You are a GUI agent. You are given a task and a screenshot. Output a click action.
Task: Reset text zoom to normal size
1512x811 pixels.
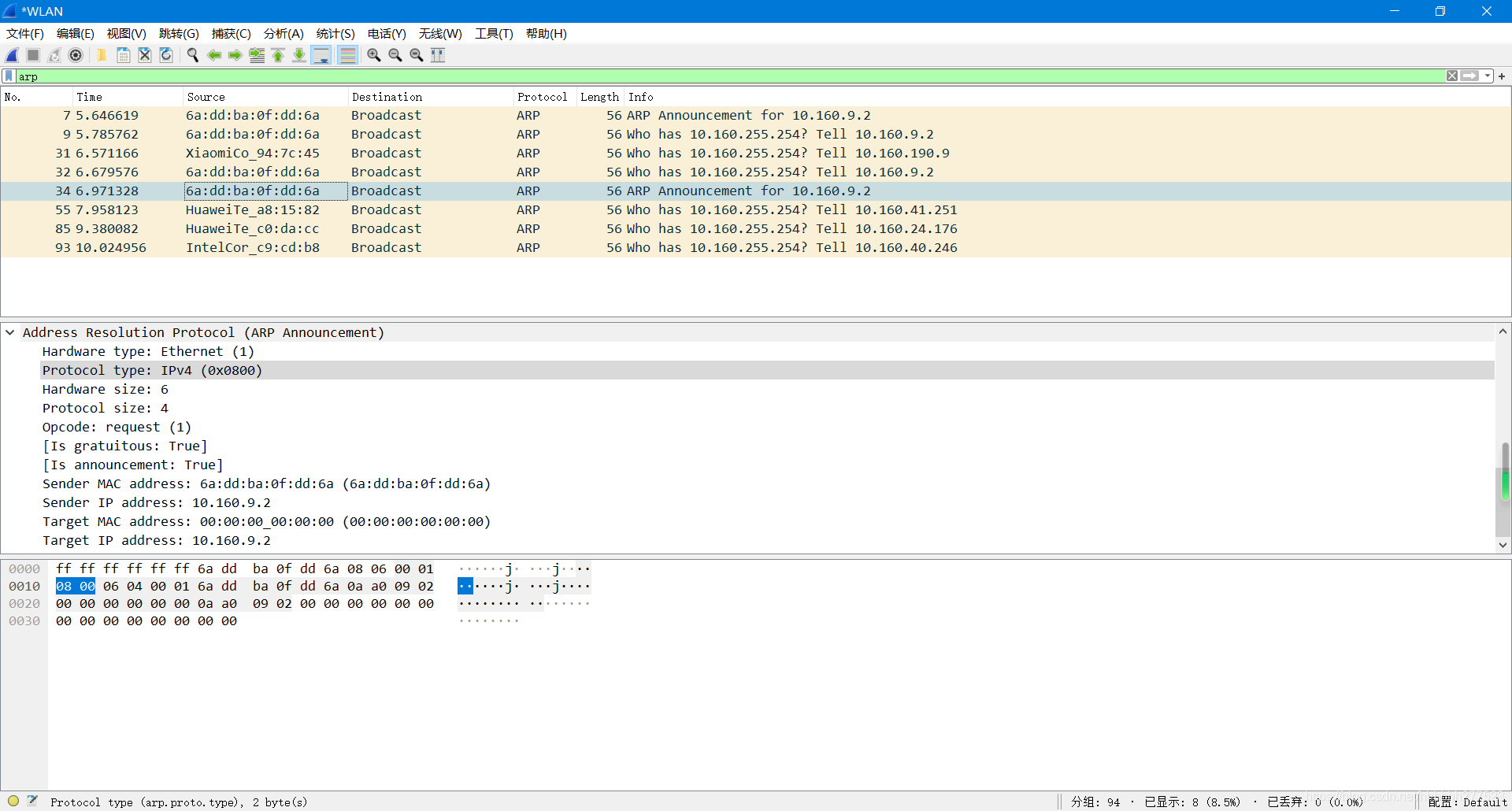pyautogui.click(x=417, y=55)
